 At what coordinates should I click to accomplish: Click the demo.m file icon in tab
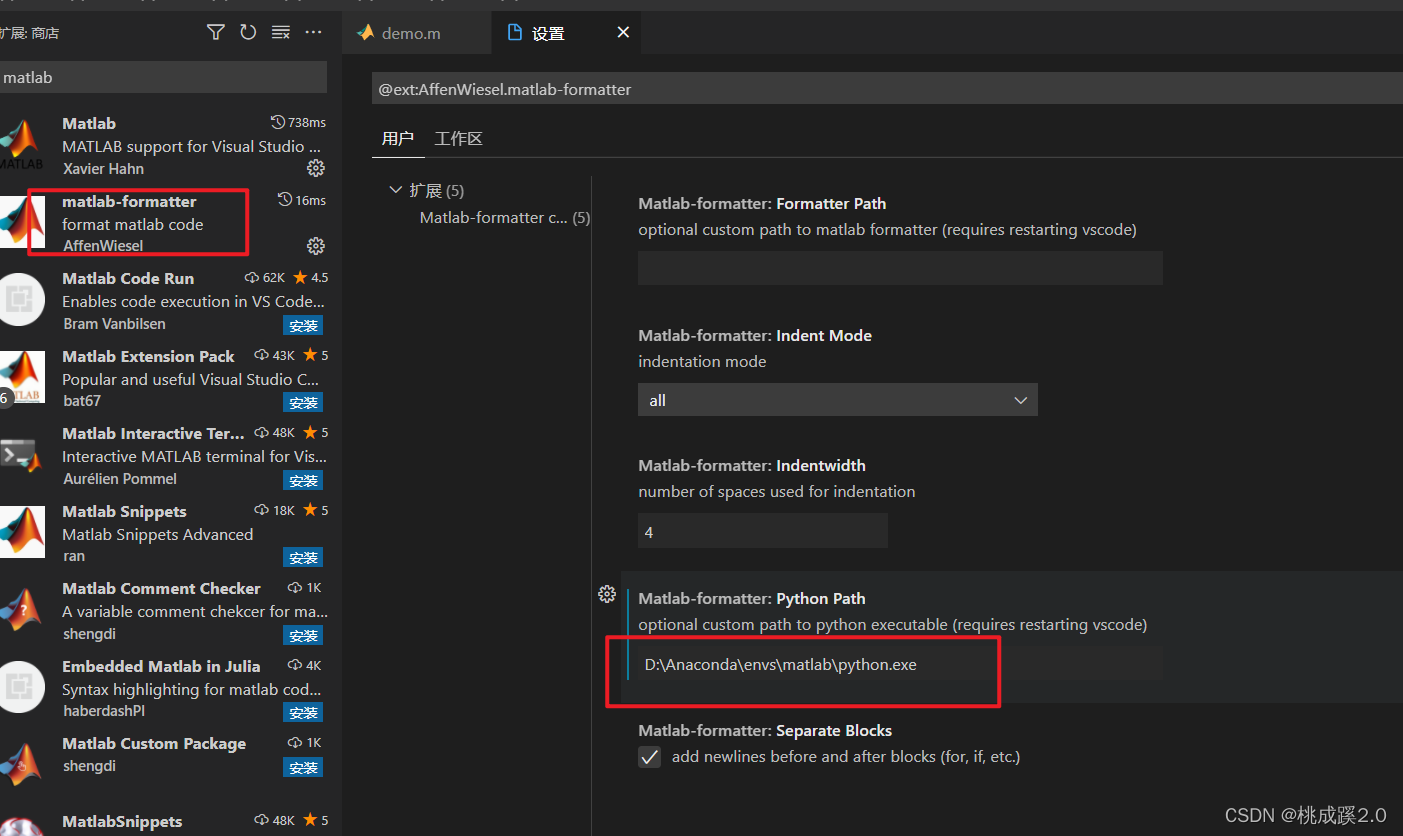[x=364, y=33]
